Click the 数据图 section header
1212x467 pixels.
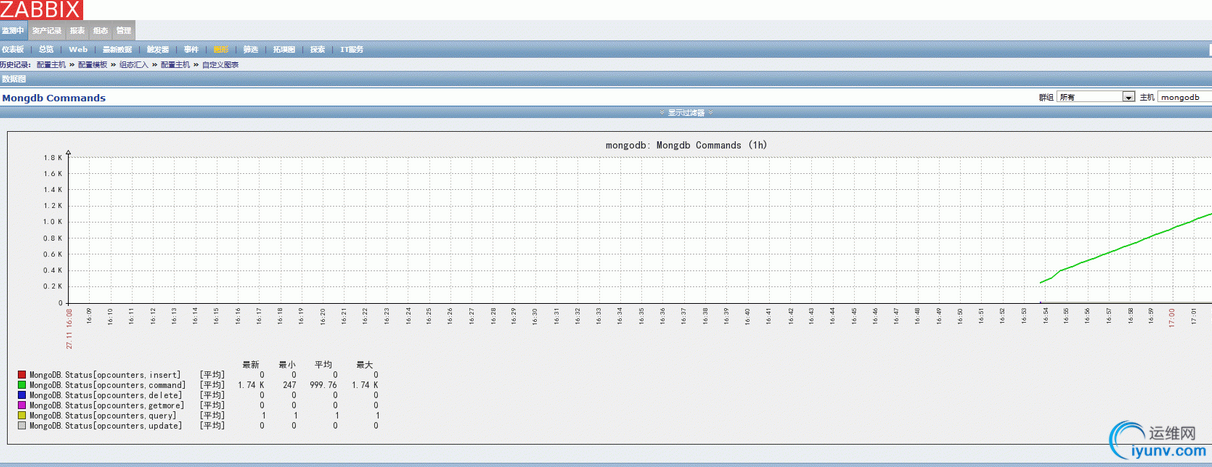pyautogui.click(x=14, y=78)
